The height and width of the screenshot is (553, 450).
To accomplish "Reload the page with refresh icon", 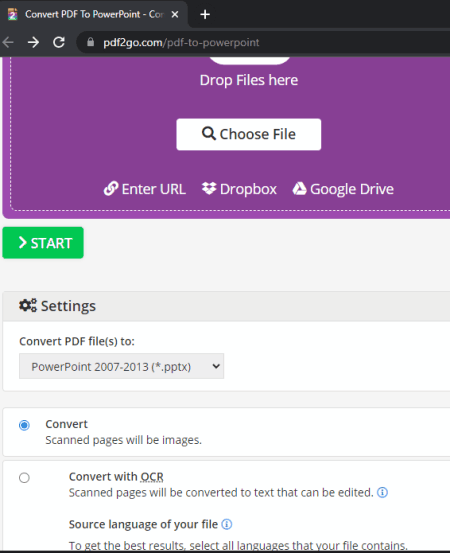I will coord(59,42).
